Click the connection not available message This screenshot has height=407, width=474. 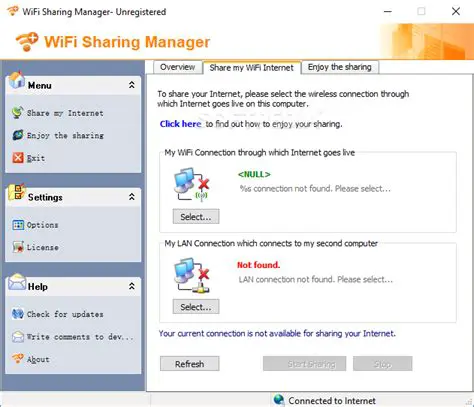(x=277, y=334)
